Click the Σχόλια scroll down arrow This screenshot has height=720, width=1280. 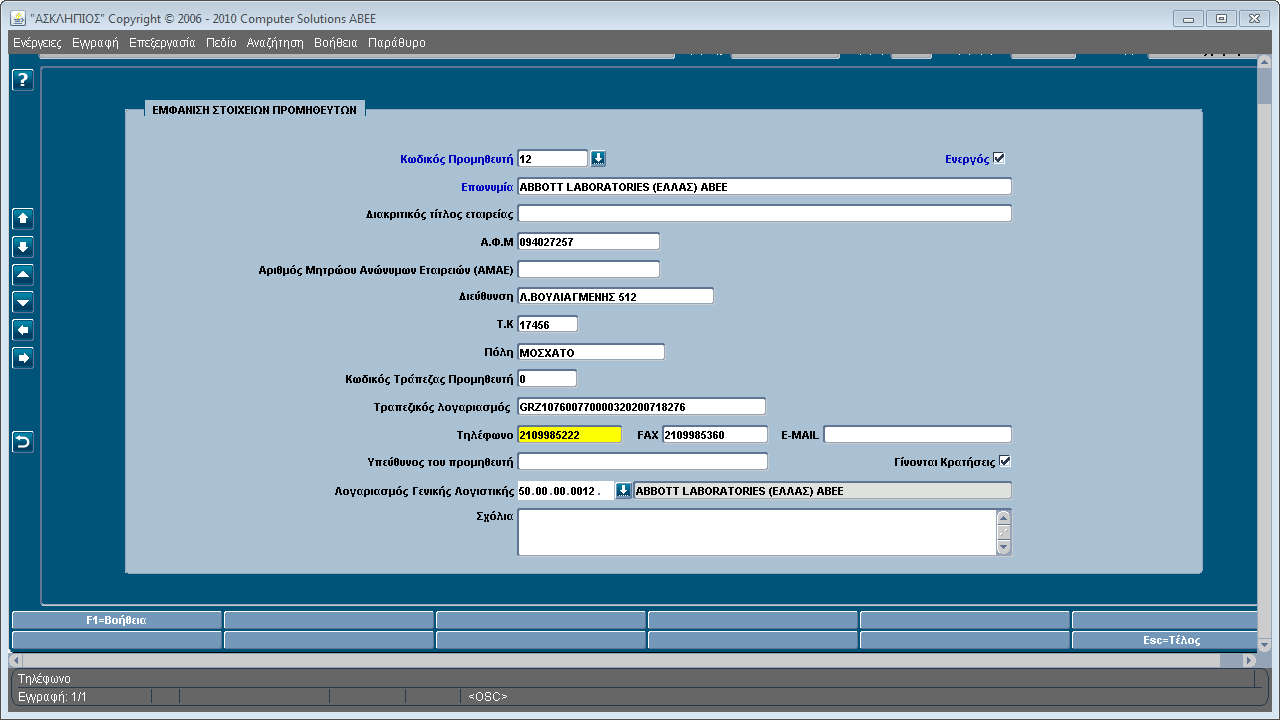[1004, 548]
